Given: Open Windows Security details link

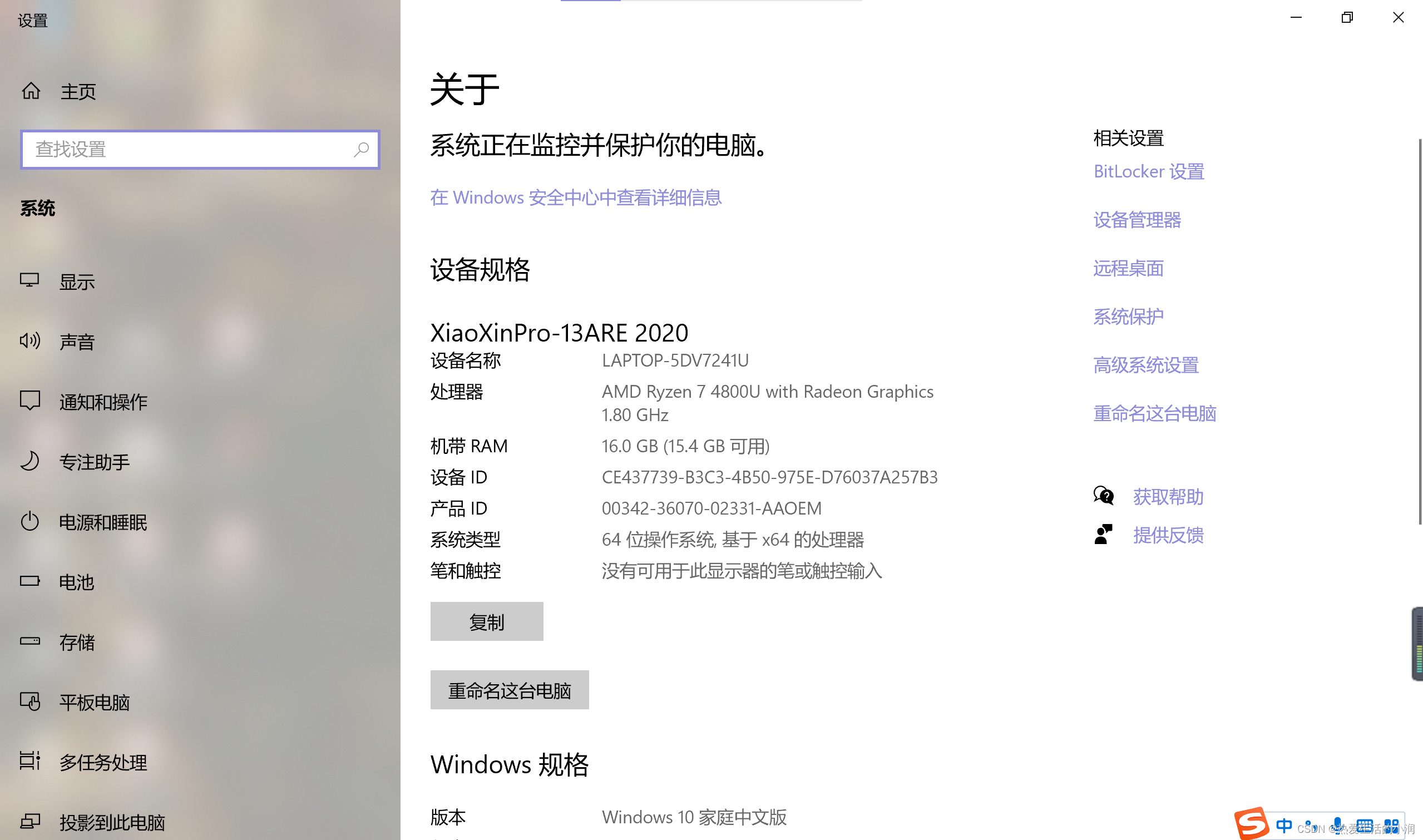Looking at the screenshot, I should pos(576,197).
